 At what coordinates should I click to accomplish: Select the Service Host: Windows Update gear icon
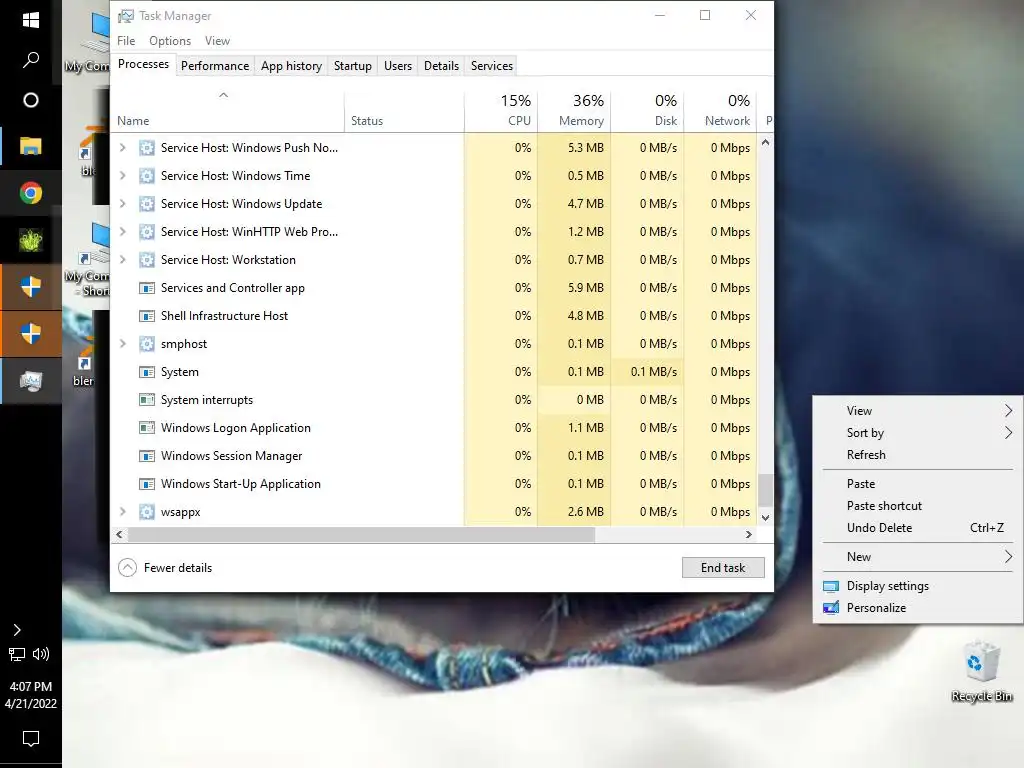(x=147, y=204)
